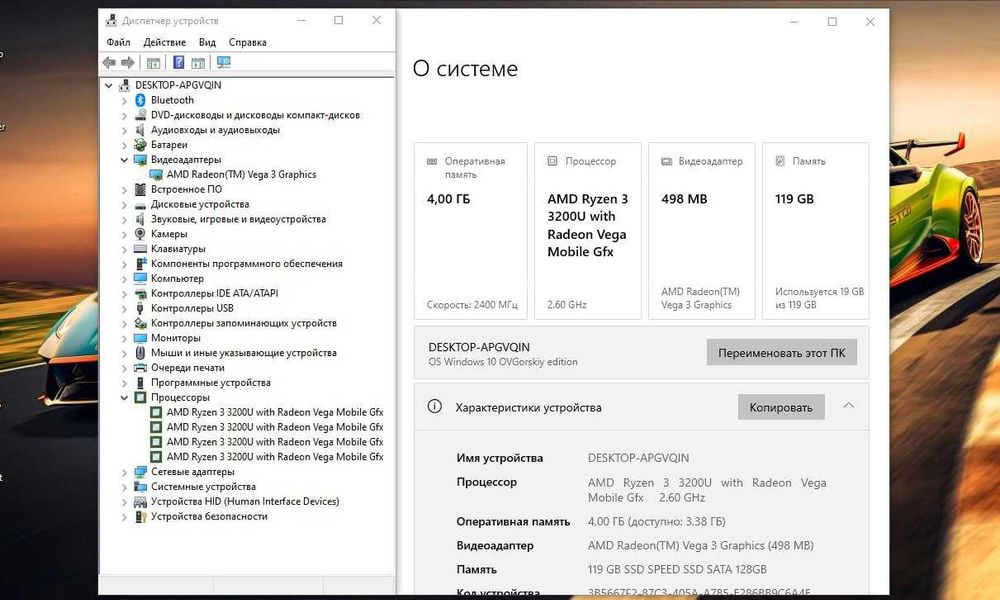
Task: Click the Процессор card with AMD Ryzen 3
Action: pyautogui.click(x=587, y=231)
